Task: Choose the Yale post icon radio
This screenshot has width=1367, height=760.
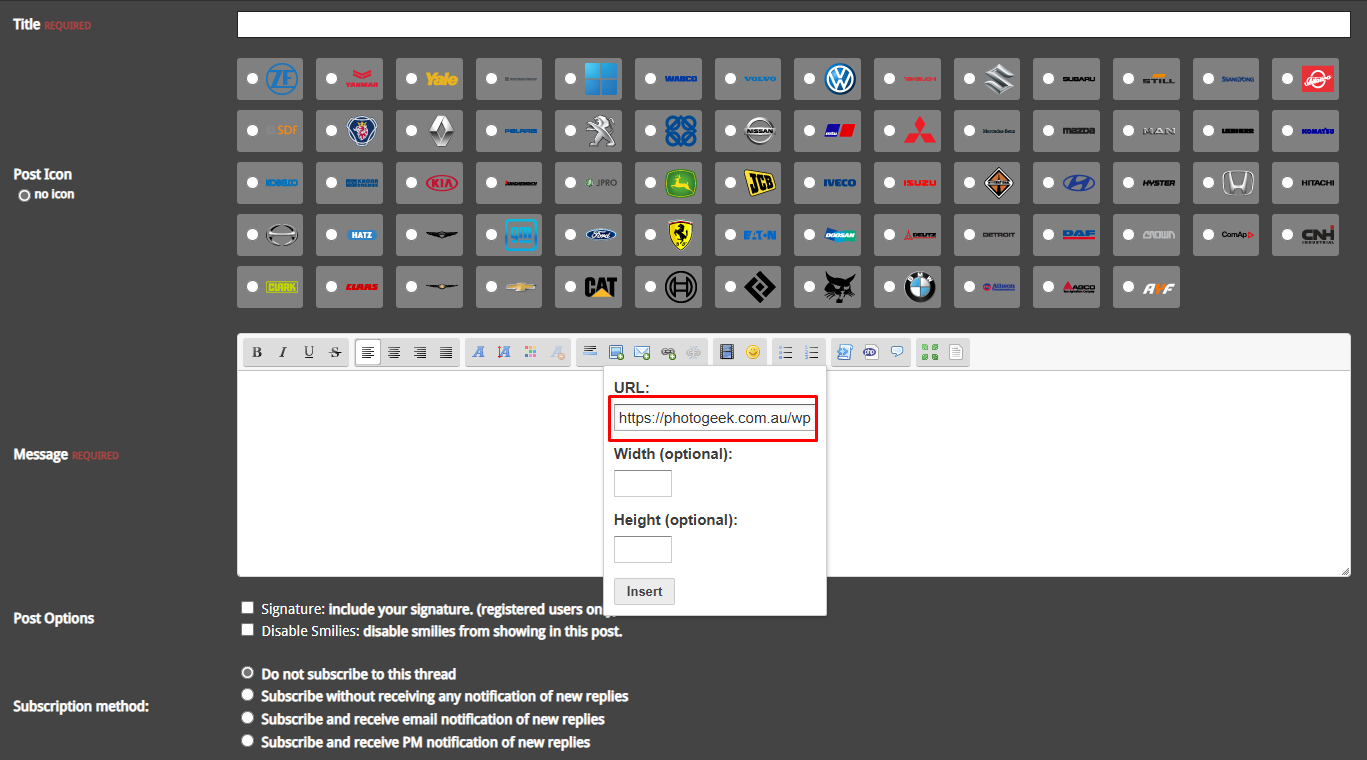Action: point(411,79)
